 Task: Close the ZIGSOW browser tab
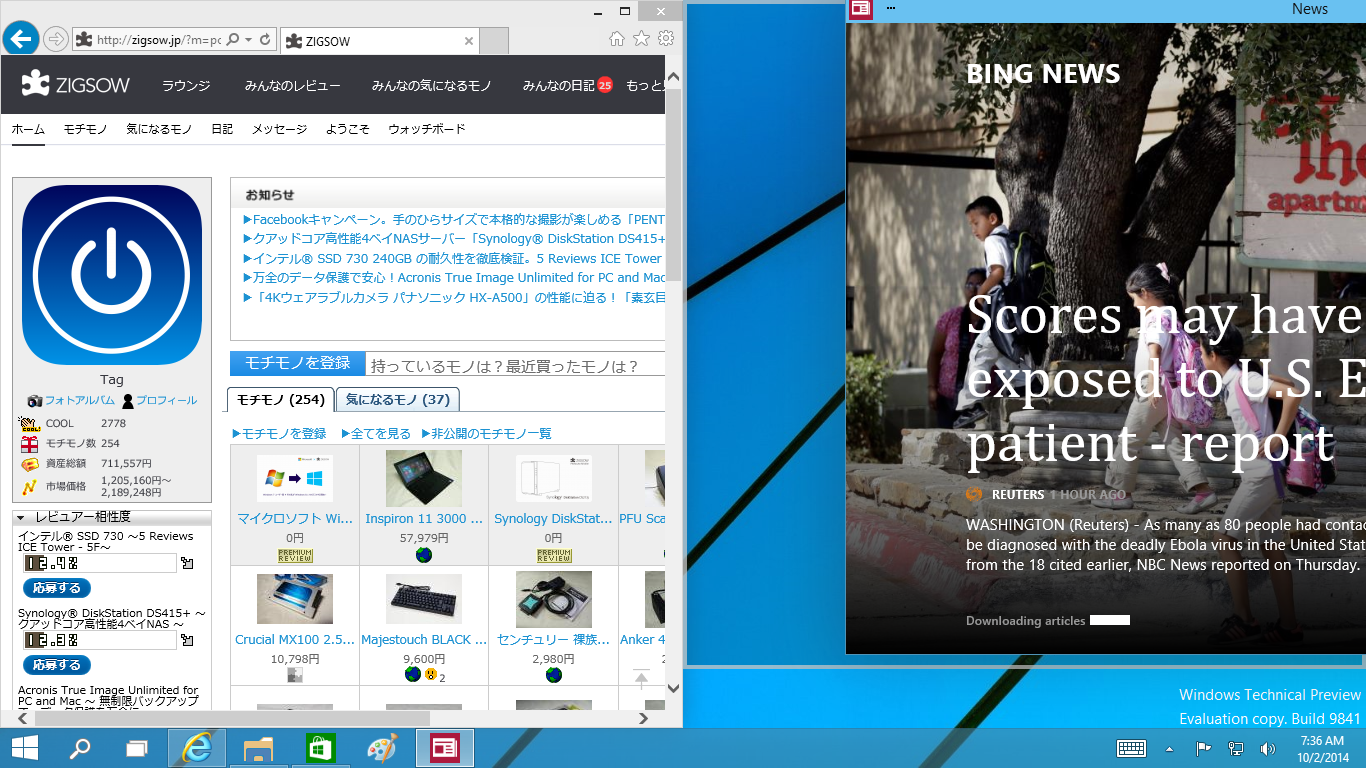point(469,41)
